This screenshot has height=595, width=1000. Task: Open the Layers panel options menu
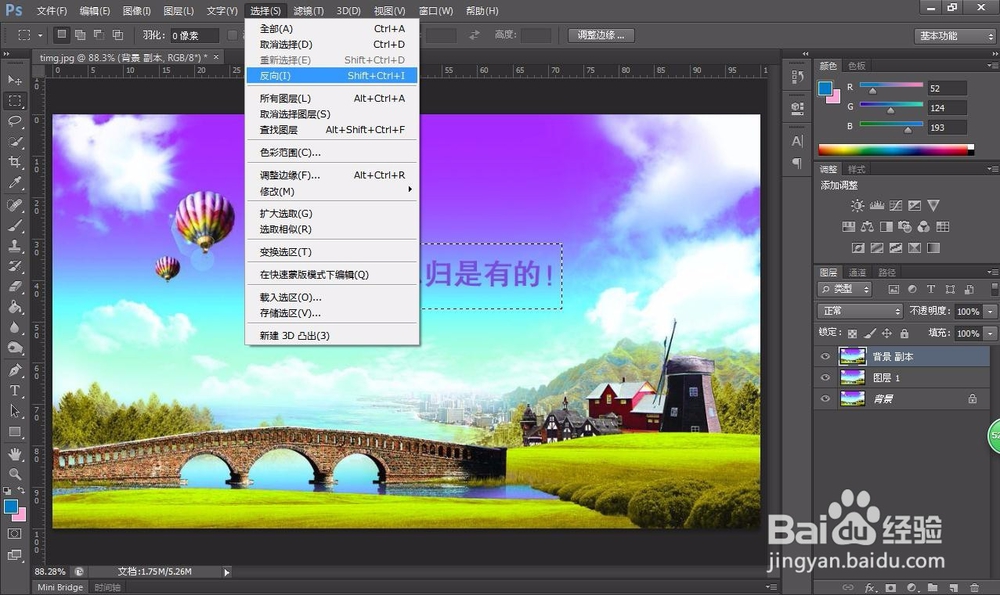click(x=992, y=272)
